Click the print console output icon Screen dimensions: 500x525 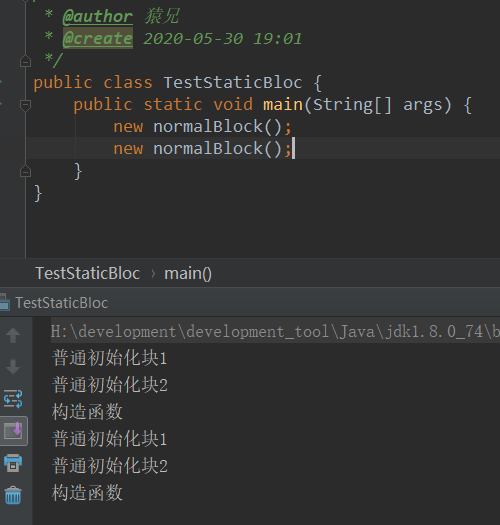[13, 463]
